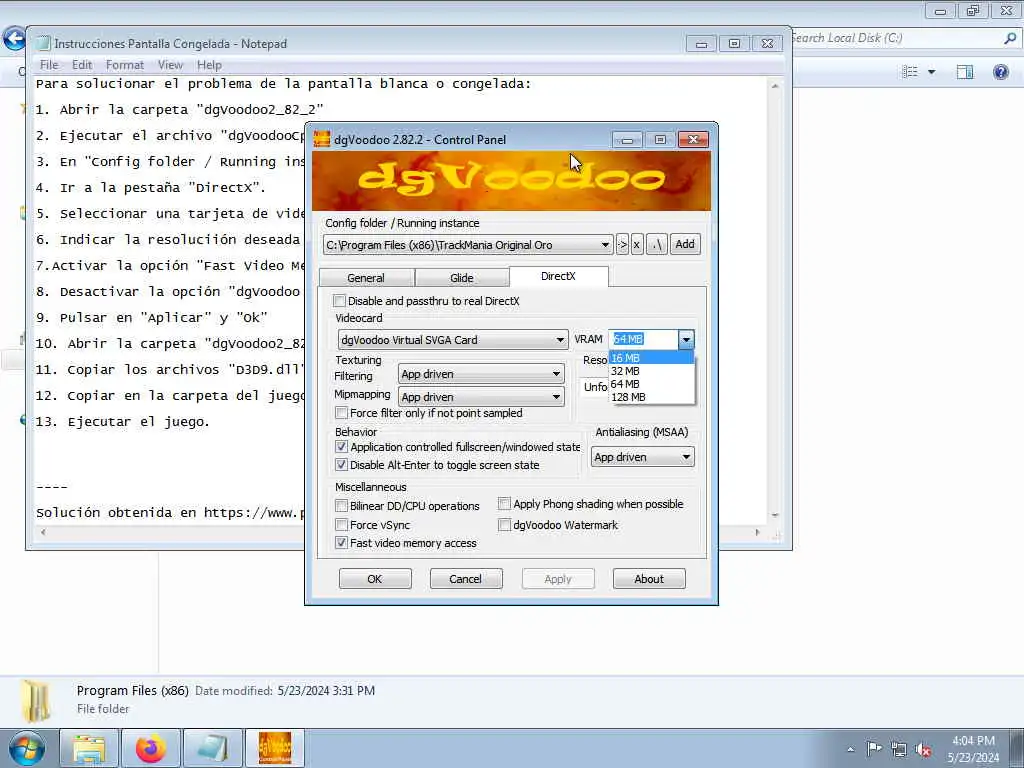Click the dgVoodoo title bar app icon
The width and height of the screenshot is (1024, 768).
[x=321, y=139]
